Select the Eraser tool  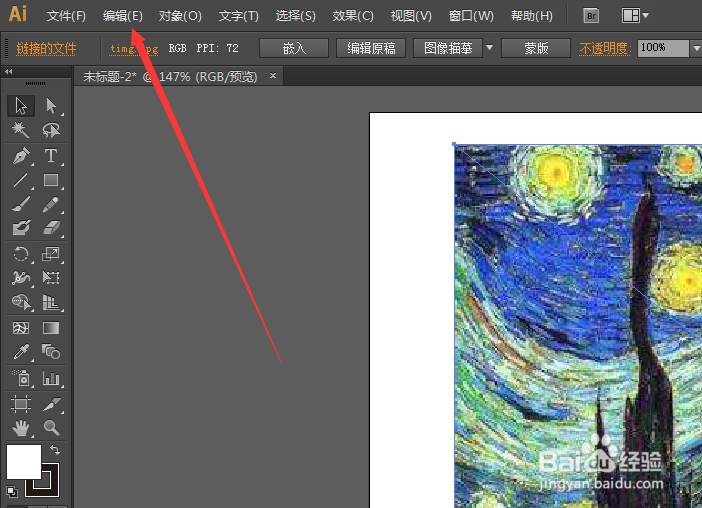coord(51,228)
